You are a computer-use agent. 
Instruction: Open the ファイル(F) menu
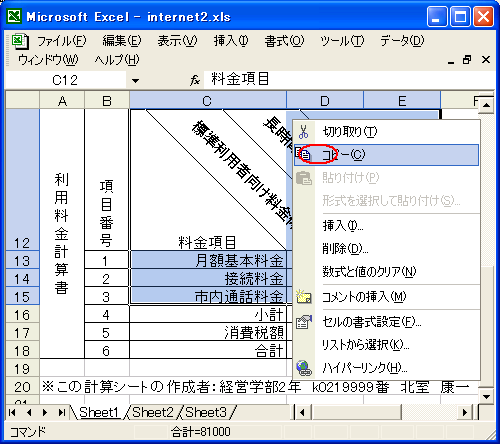click(x=62, y=41)
